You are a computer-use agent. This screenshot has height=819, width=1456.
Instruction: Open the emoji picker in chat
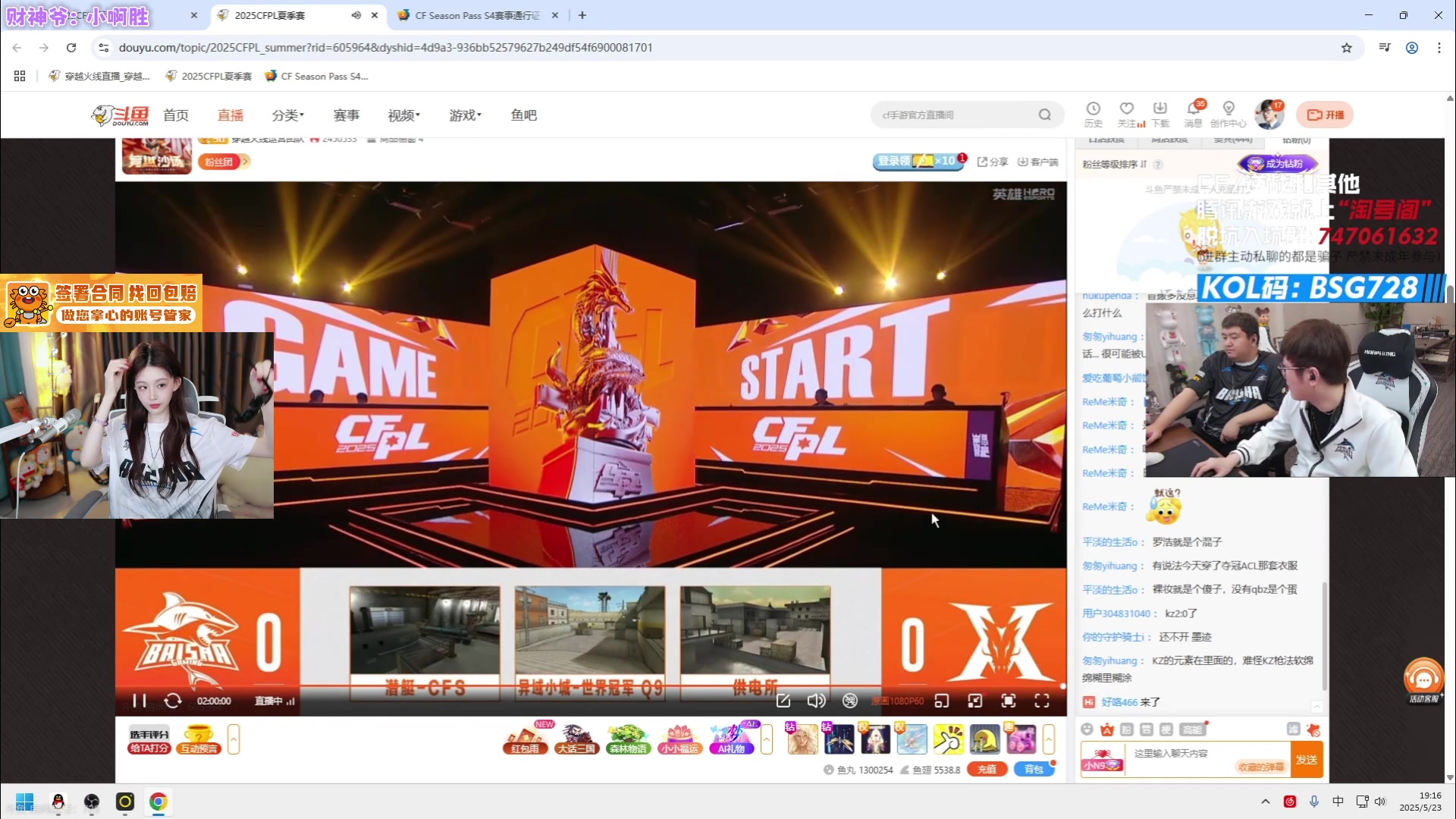point(1087,730)
